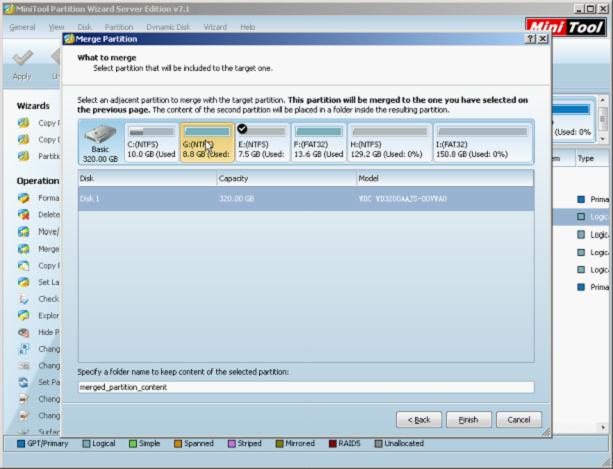The height and width of the screenshot is (469, 613).
Task: Click the second Copy wizard icon
Action: pyautogui.click(x=23, y=139)
